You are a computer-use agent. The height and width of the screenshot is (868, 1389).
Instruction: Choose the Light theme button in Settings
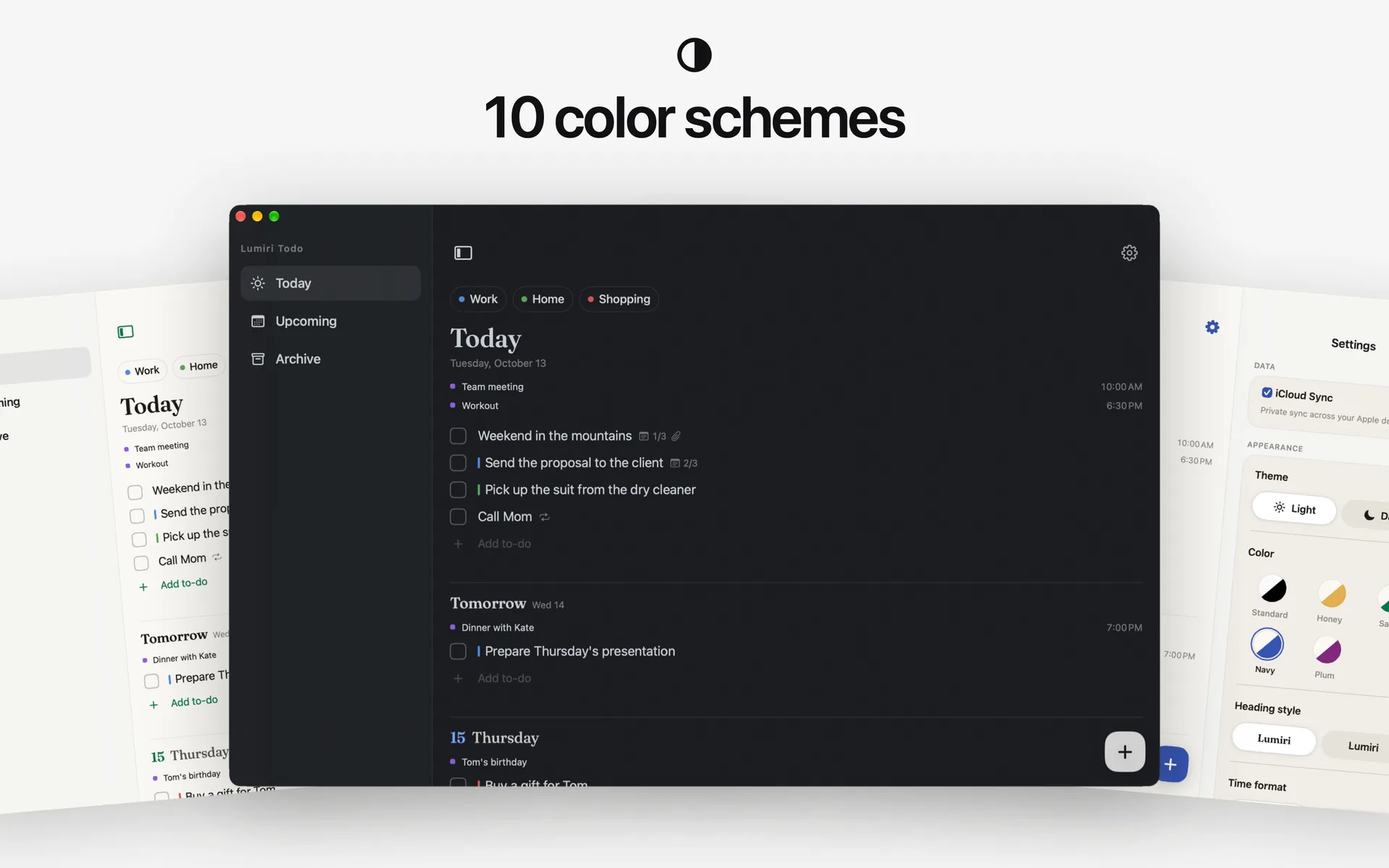tap(1294, 509)
